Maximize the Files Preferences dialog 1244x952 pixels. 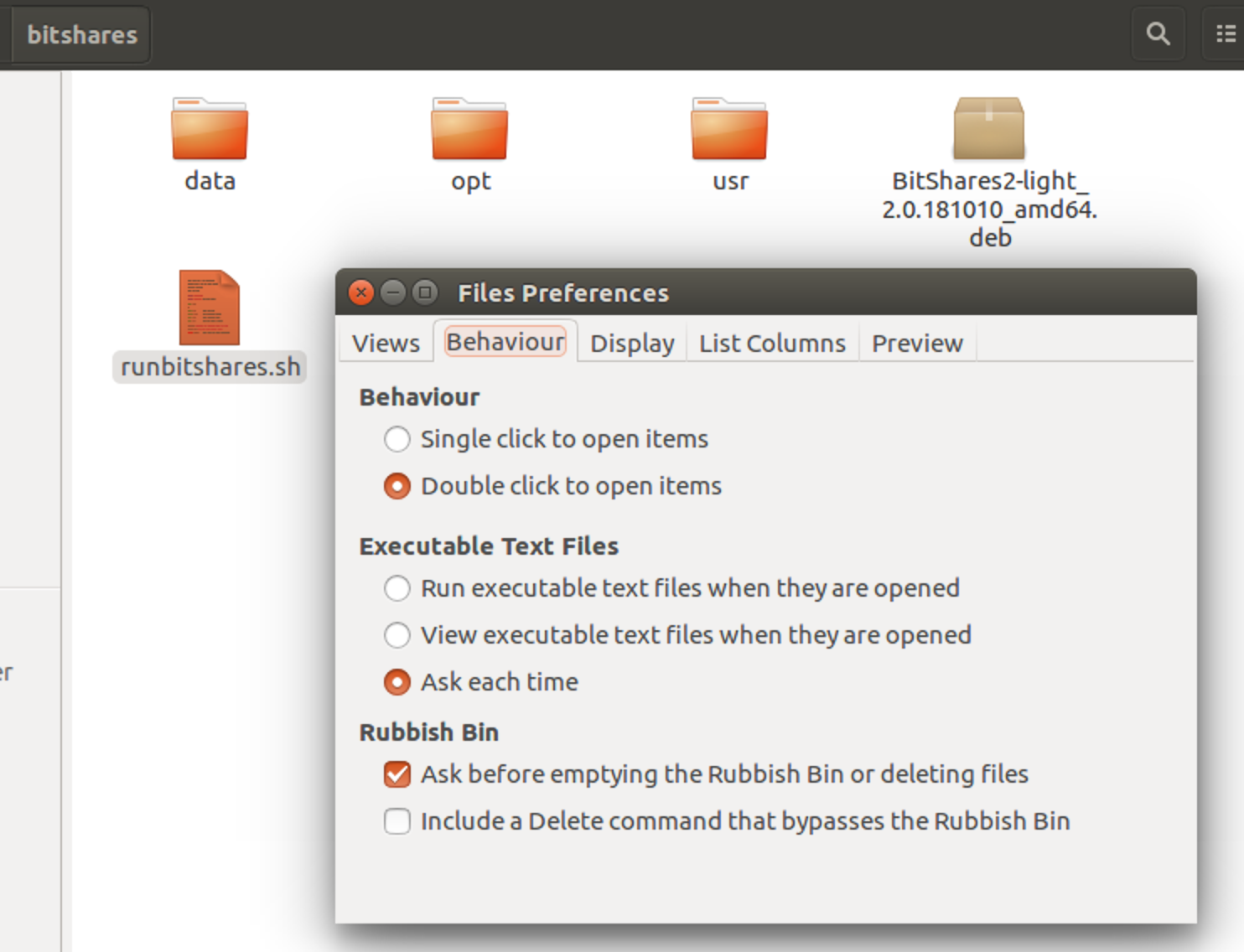click(425, 292)
